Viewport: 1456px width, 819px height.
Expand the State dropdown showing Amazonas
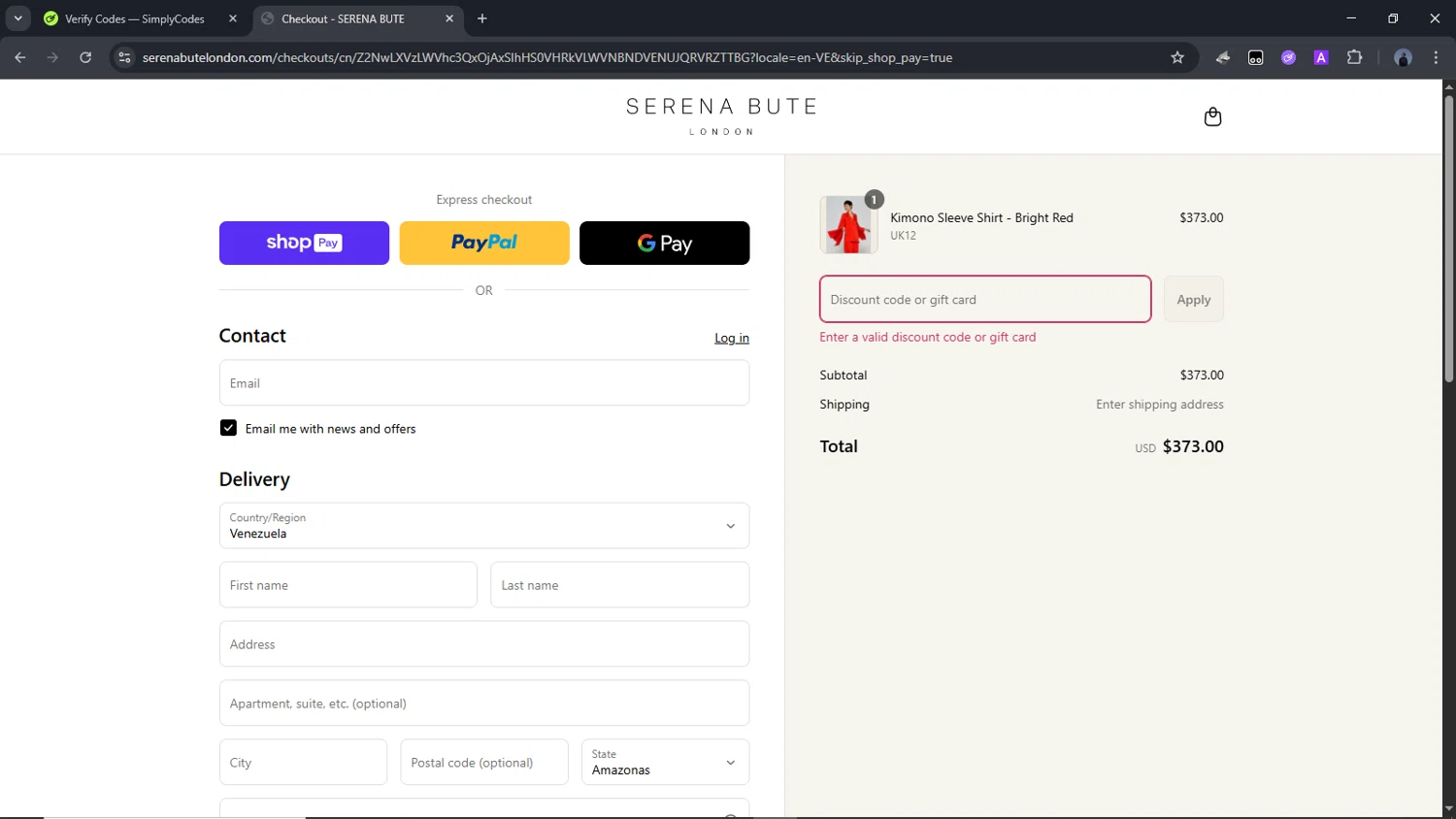pos(665,763)
